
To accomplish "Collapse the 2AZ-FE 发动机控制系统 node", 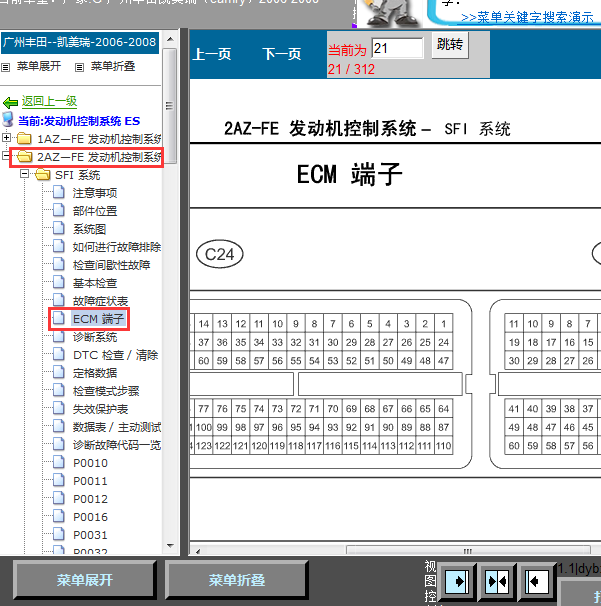I will click(x=5, y=156).
